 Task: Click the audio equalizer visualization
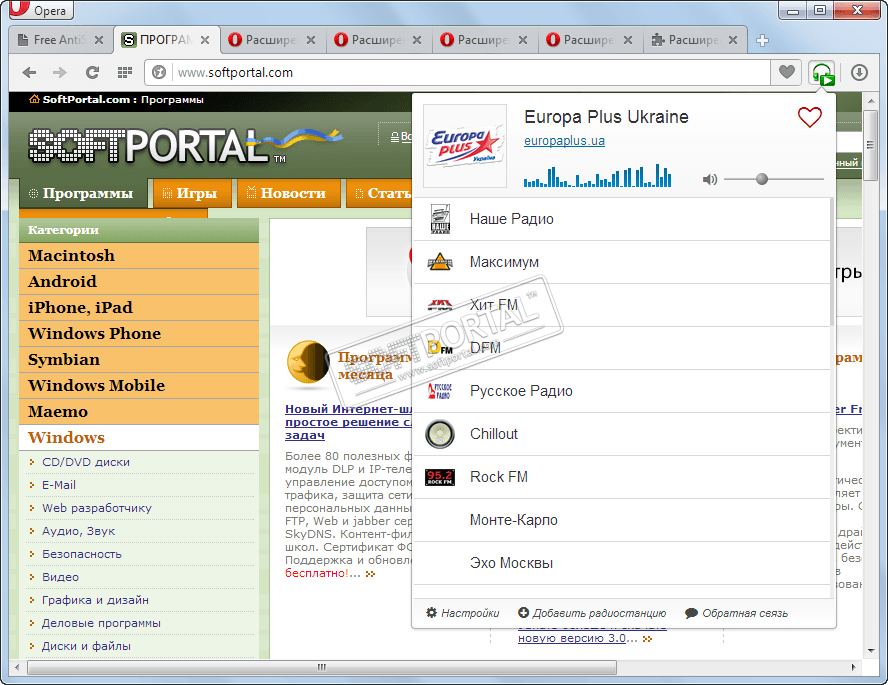coord(597,176)
